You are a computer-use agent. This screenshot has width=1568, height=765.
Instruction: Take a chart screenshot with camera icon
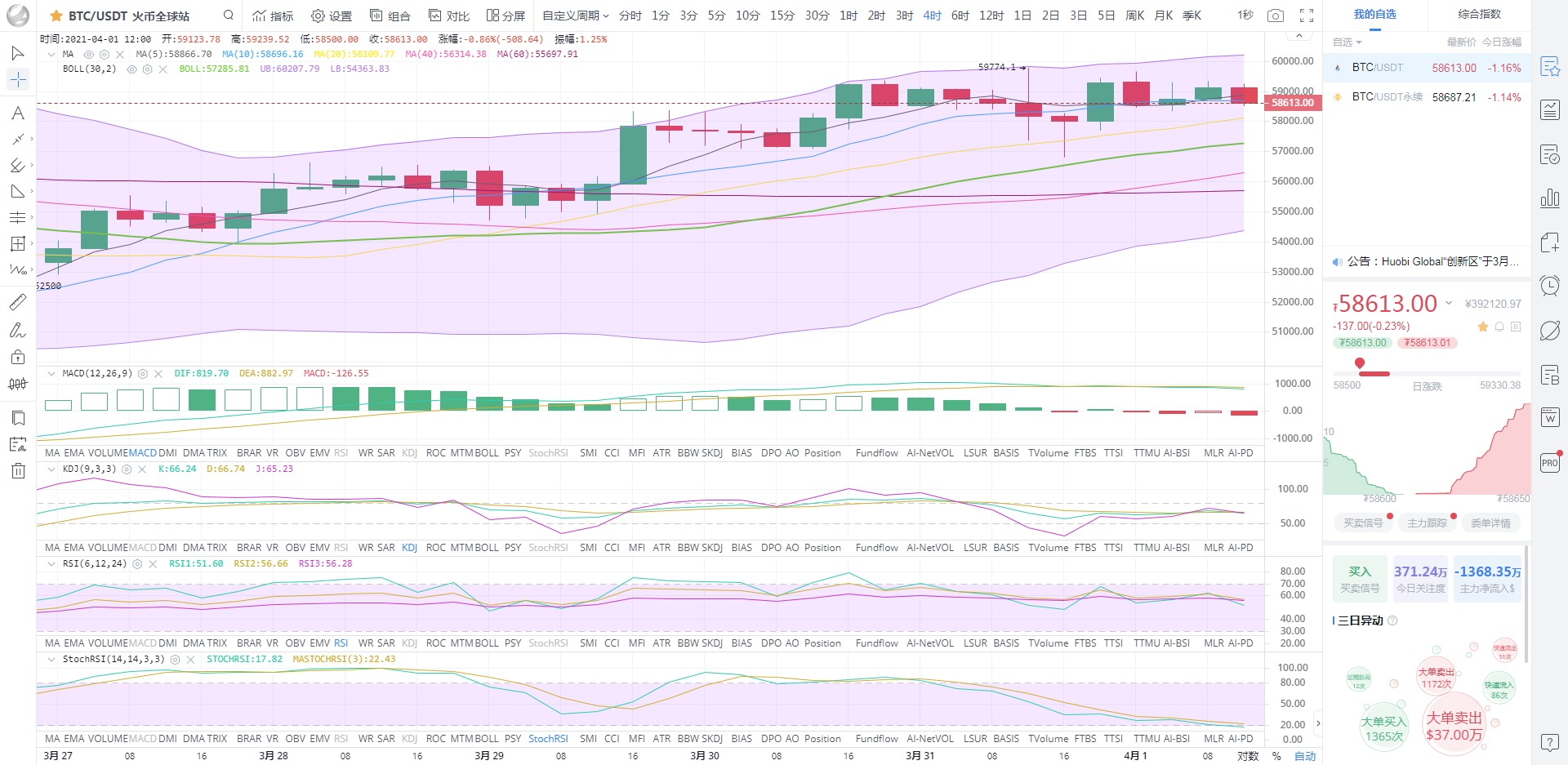tap(1276, 16)
